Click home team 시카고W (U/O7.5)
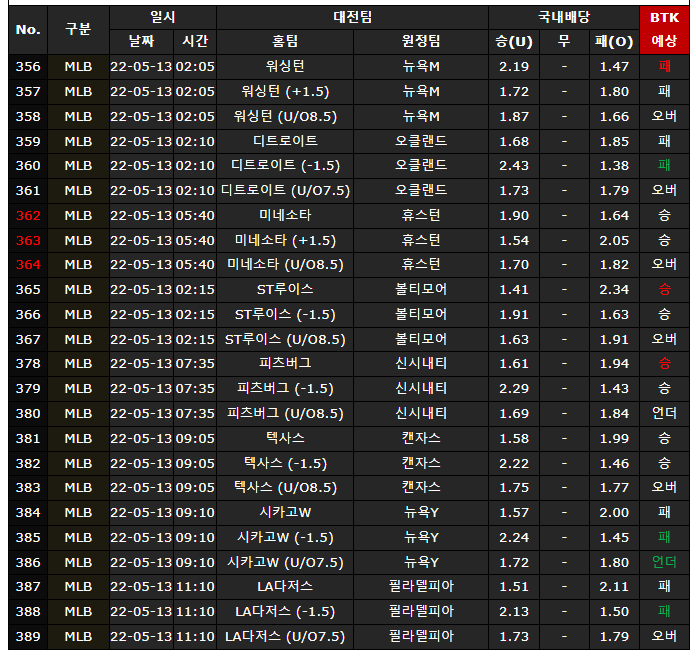This screenshot has width=696, height=656. point(285,563)
